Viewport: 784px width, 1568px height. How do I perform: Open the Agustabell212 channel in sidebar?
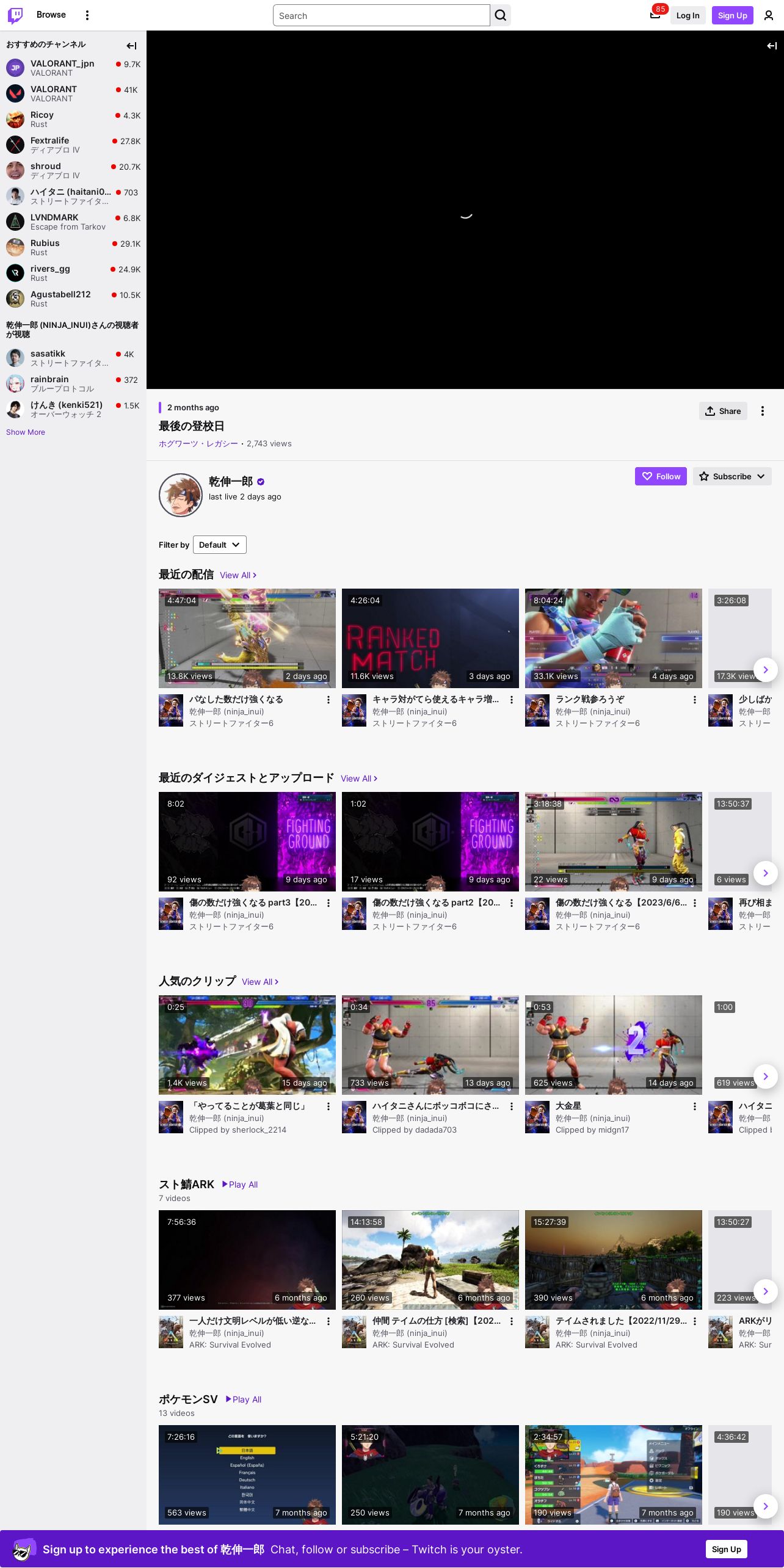tap(73, 299)
